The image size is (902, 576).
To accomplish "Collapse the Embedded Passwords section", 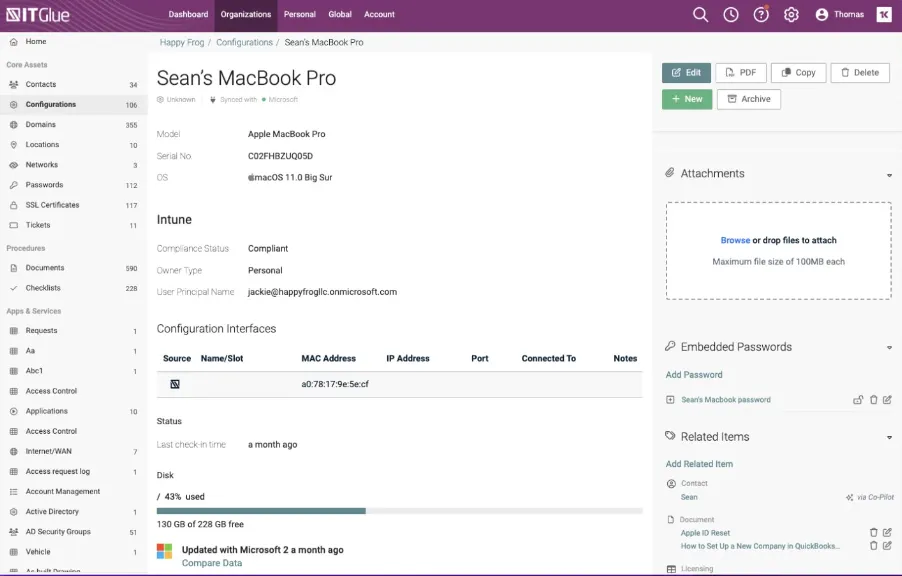I will [x=889, y=348].
